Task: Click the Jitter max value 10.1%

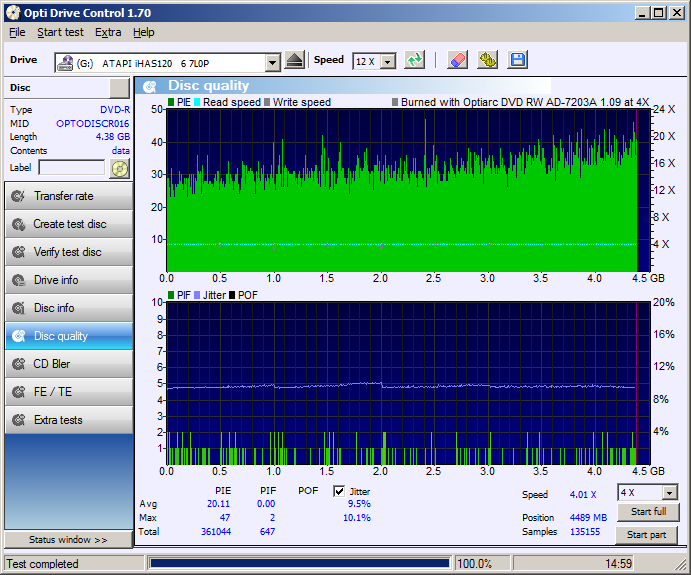Action: point(357,517)
